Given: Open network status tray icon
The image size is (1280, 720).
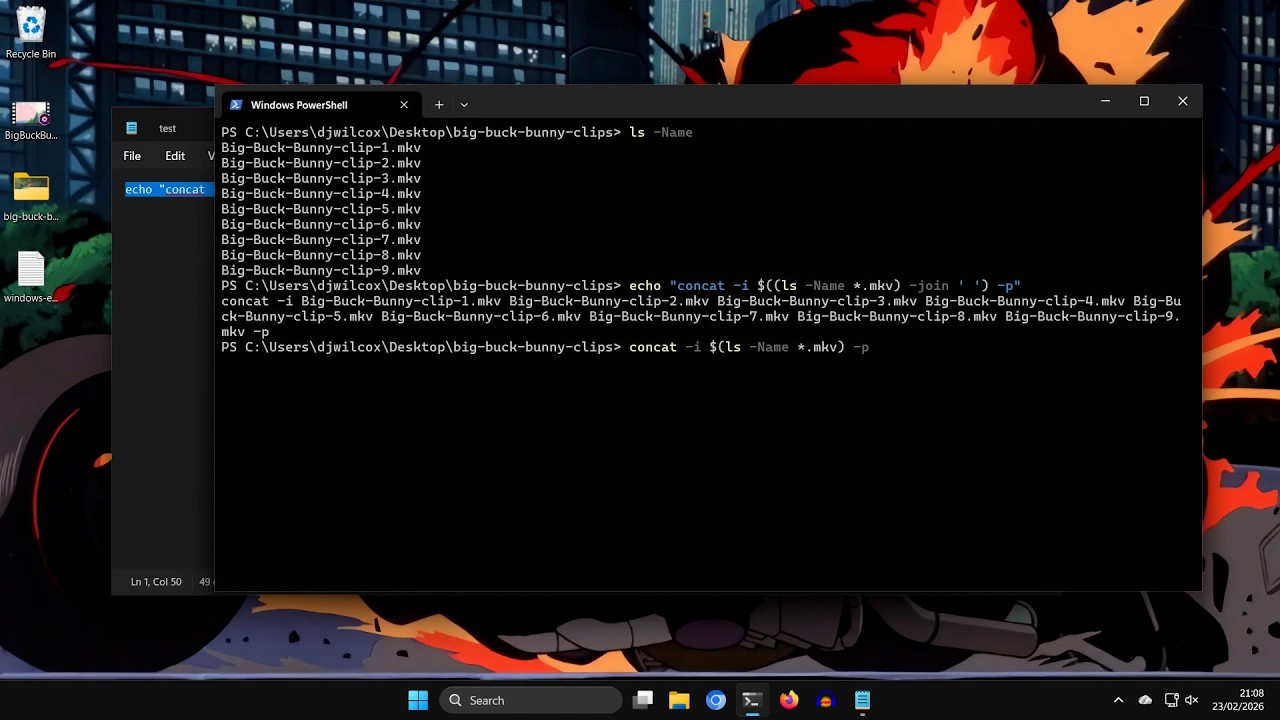Looking at the screenshot, I should coord(1172,700).
